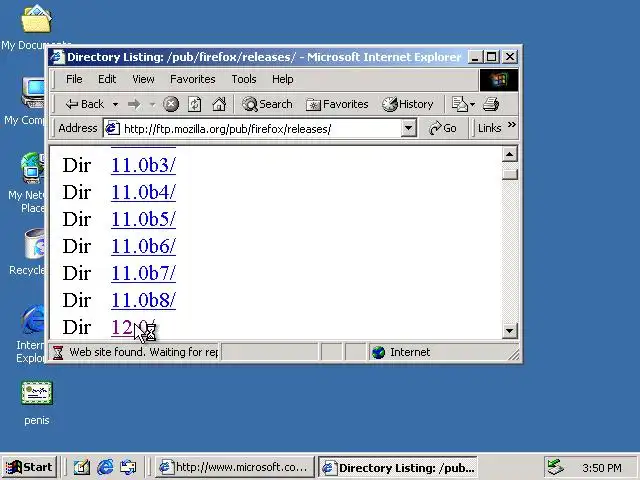Viewport: 640px width, 480px height.
Task: Select the Directory Listing taskbar button
Action: (x=398, y=467)
